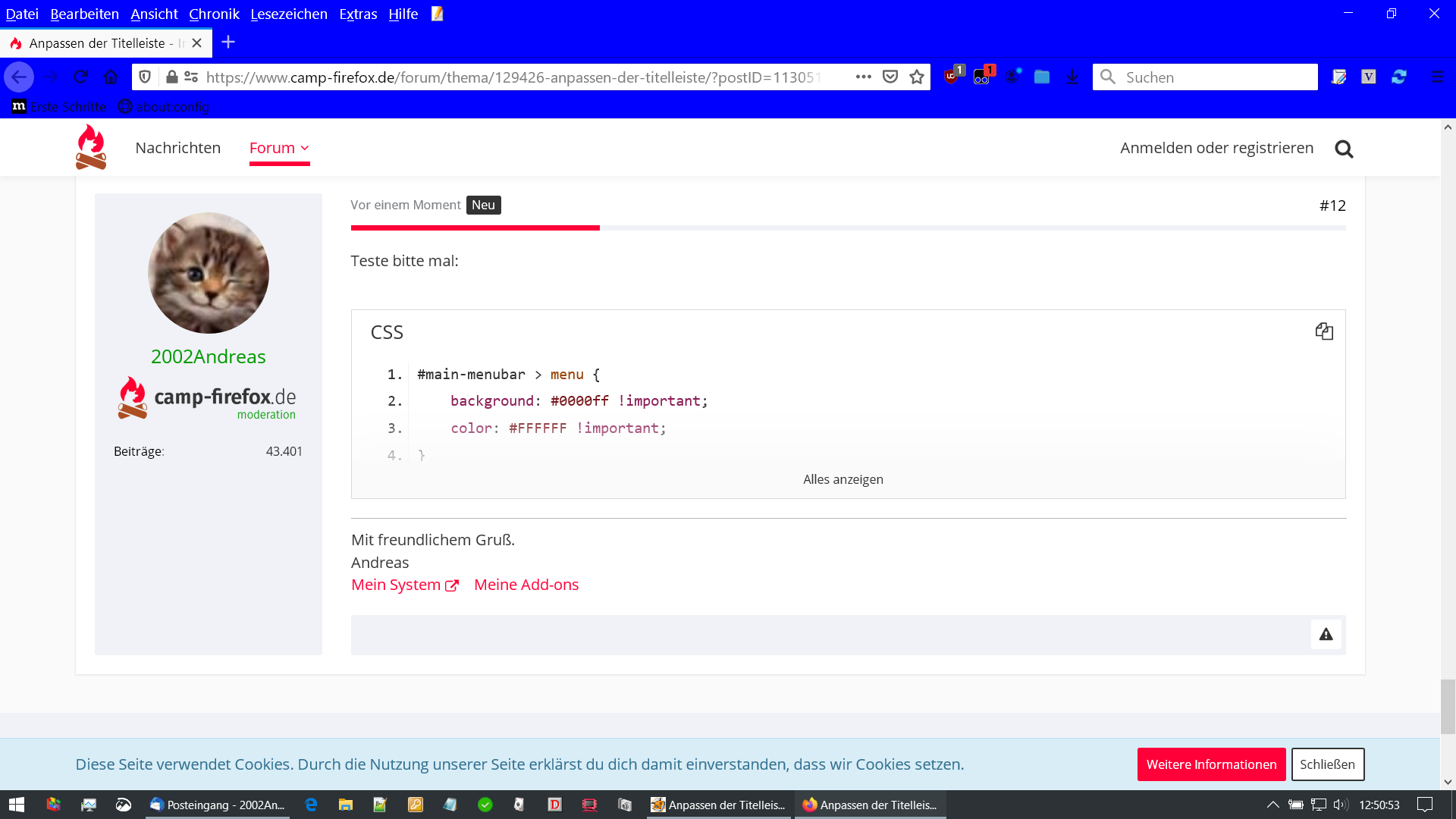Click the 2002Andreas cat avatar
This screenshot has width=1456, height=819.
[x=209, y=273]
